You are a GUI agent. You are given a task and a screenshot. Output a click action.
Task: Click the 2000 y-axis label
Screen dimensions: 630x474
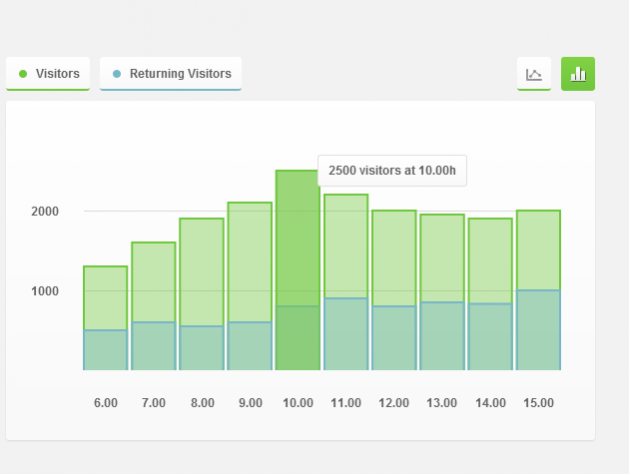click(x=45, y=211)
